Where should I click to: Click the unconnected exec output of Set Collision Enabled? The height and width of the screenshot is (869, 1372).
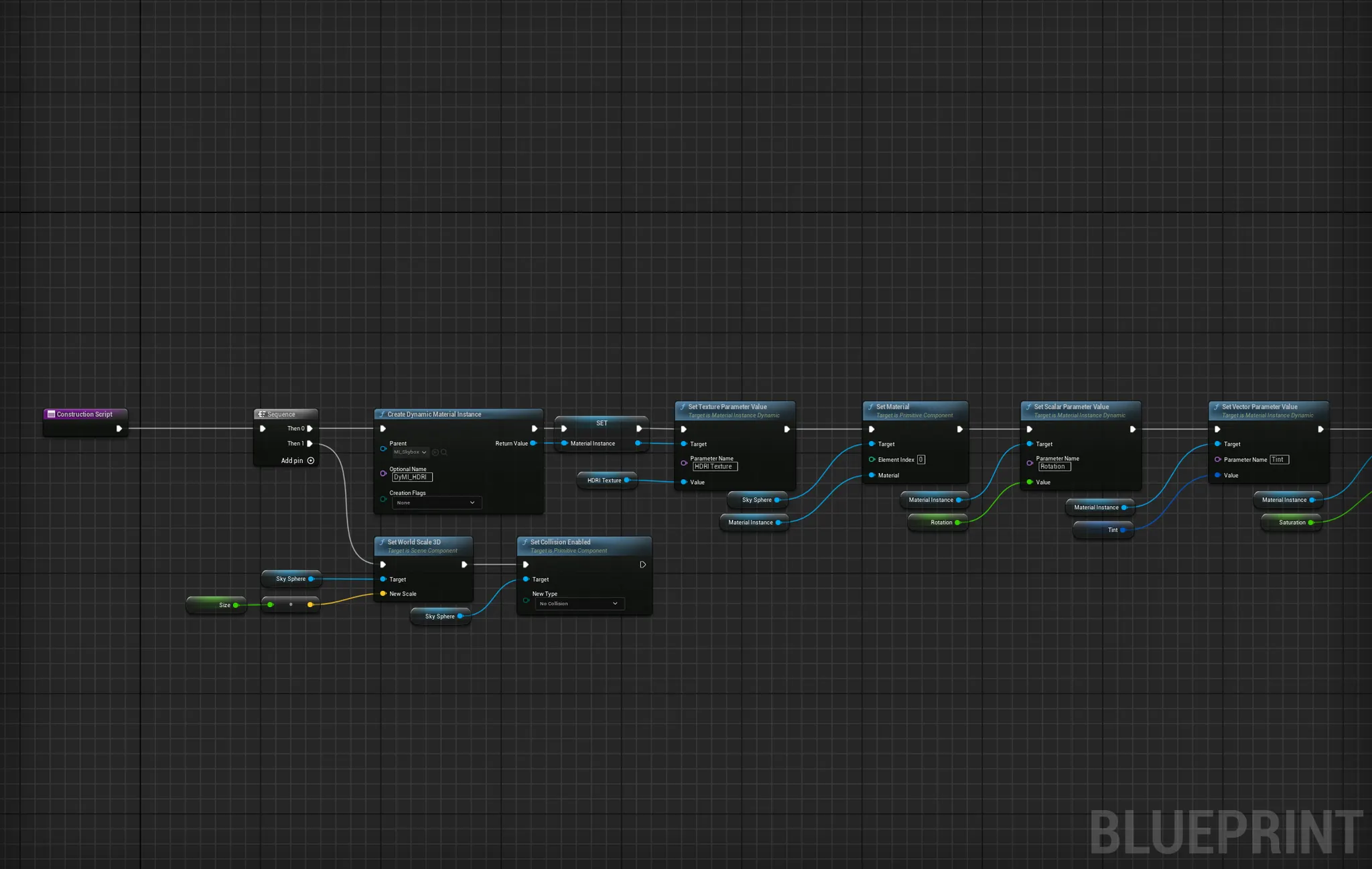(642, 565)
